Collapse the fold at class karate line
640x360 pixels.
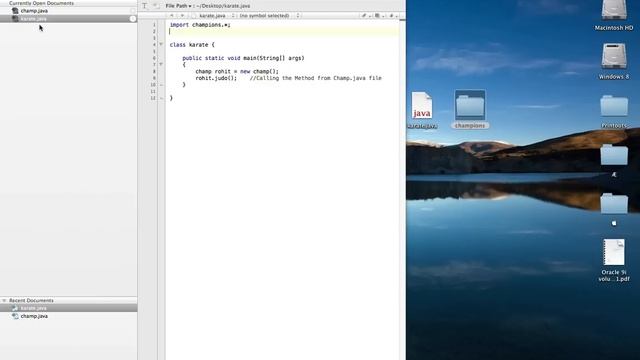tap(161, 44)
